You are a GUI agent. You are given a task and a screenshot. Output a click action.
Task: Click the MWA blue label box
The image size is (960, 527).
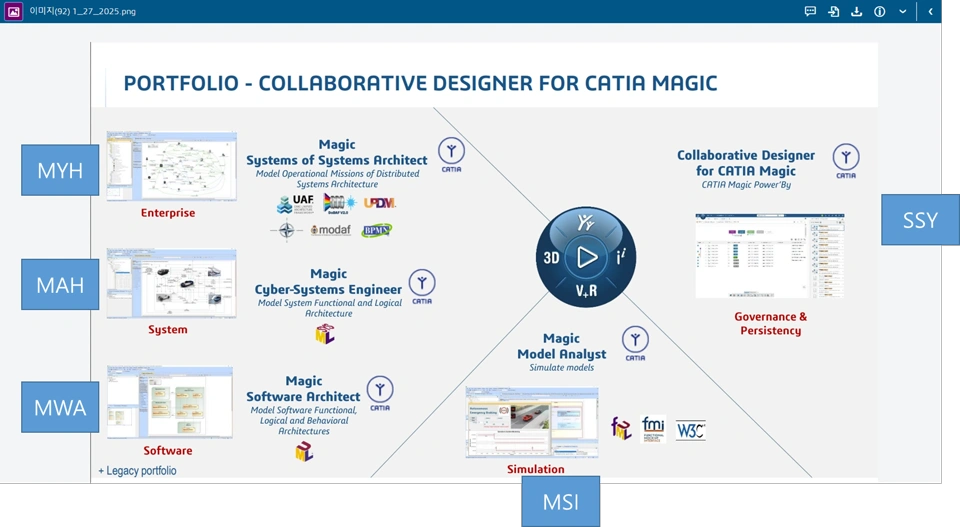60,407
